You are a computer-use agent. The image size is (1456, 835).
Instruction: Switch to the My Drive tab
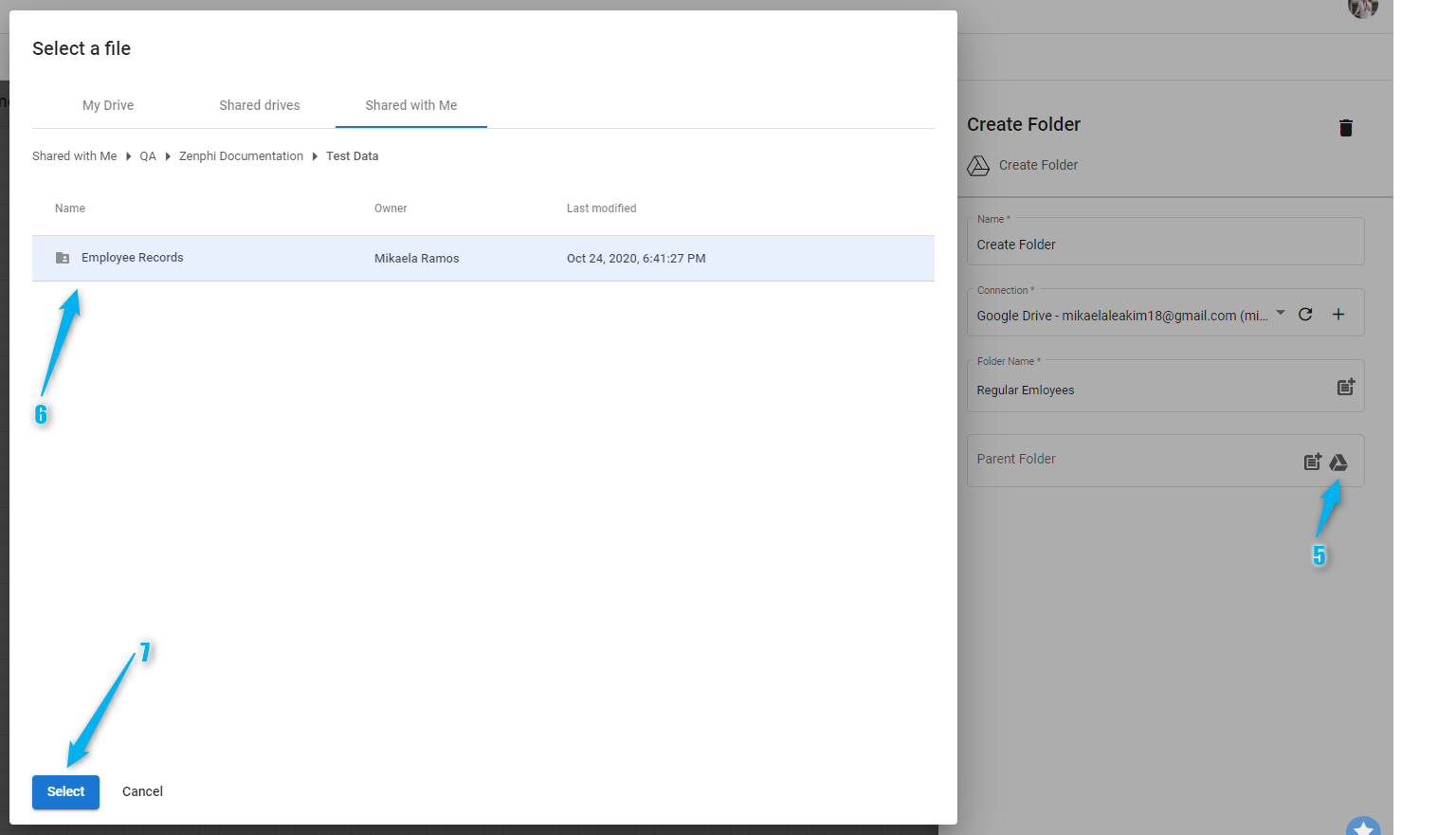pyautogui.click(x=108, y=105)
